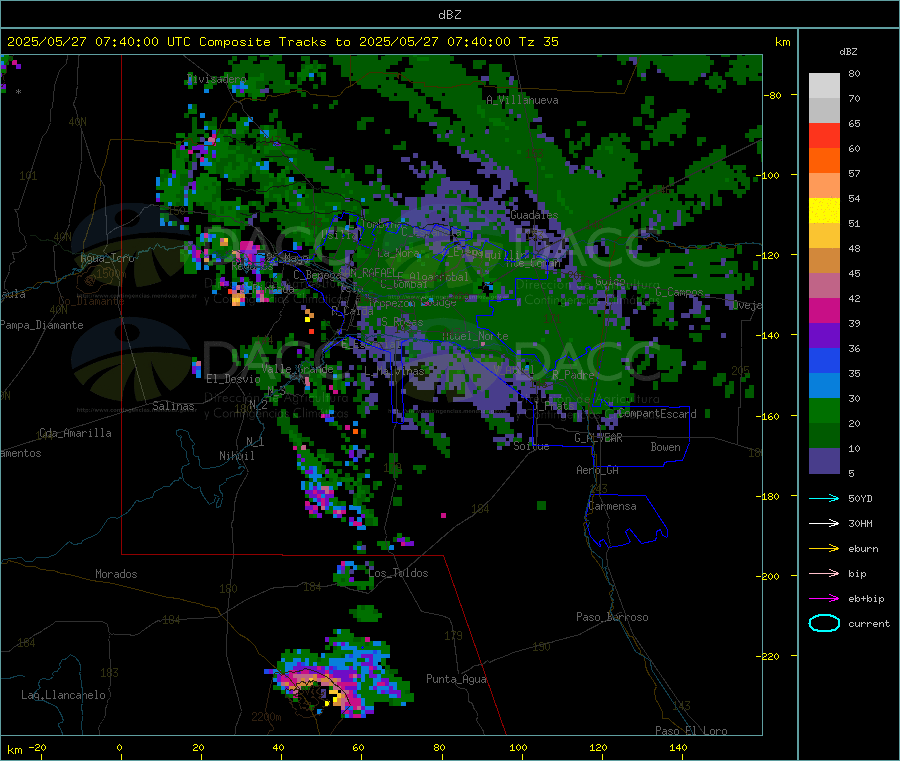Click the pink bip arrow legend icon
Viewport: 900px width, 761px height.
pyautogui.click(x=824, y=573)
